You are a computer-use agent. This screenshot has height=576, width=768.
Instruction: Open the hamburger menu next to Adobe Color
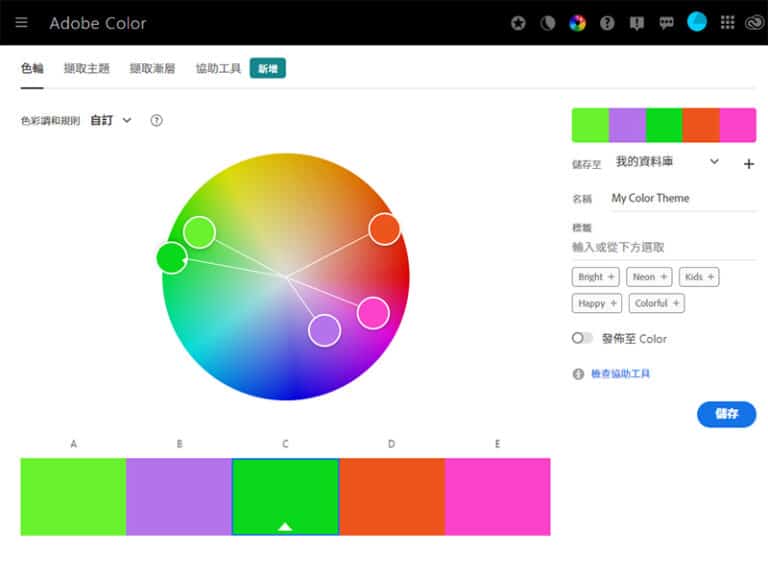22,23
